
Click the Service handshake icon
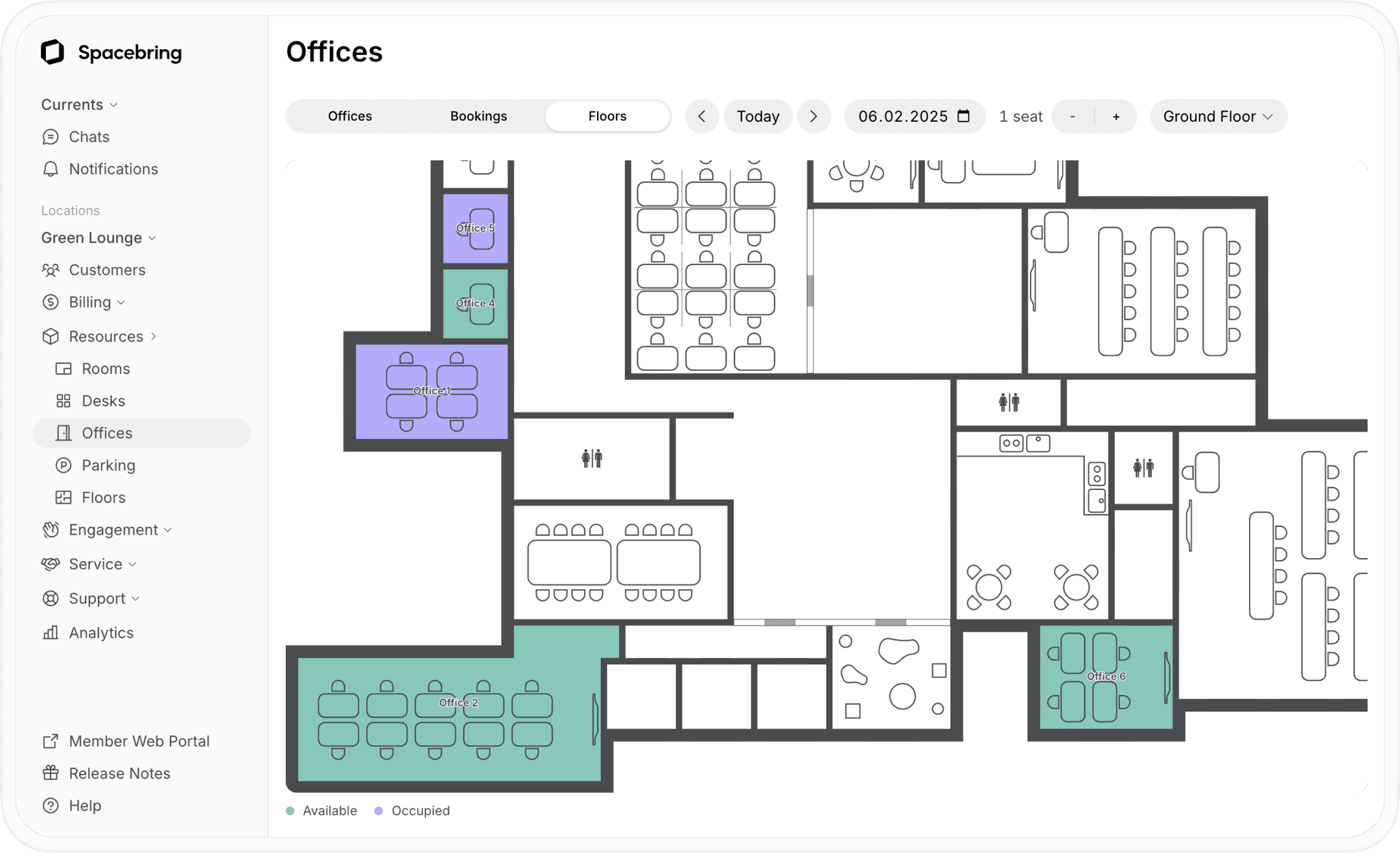tap(51, 564)
